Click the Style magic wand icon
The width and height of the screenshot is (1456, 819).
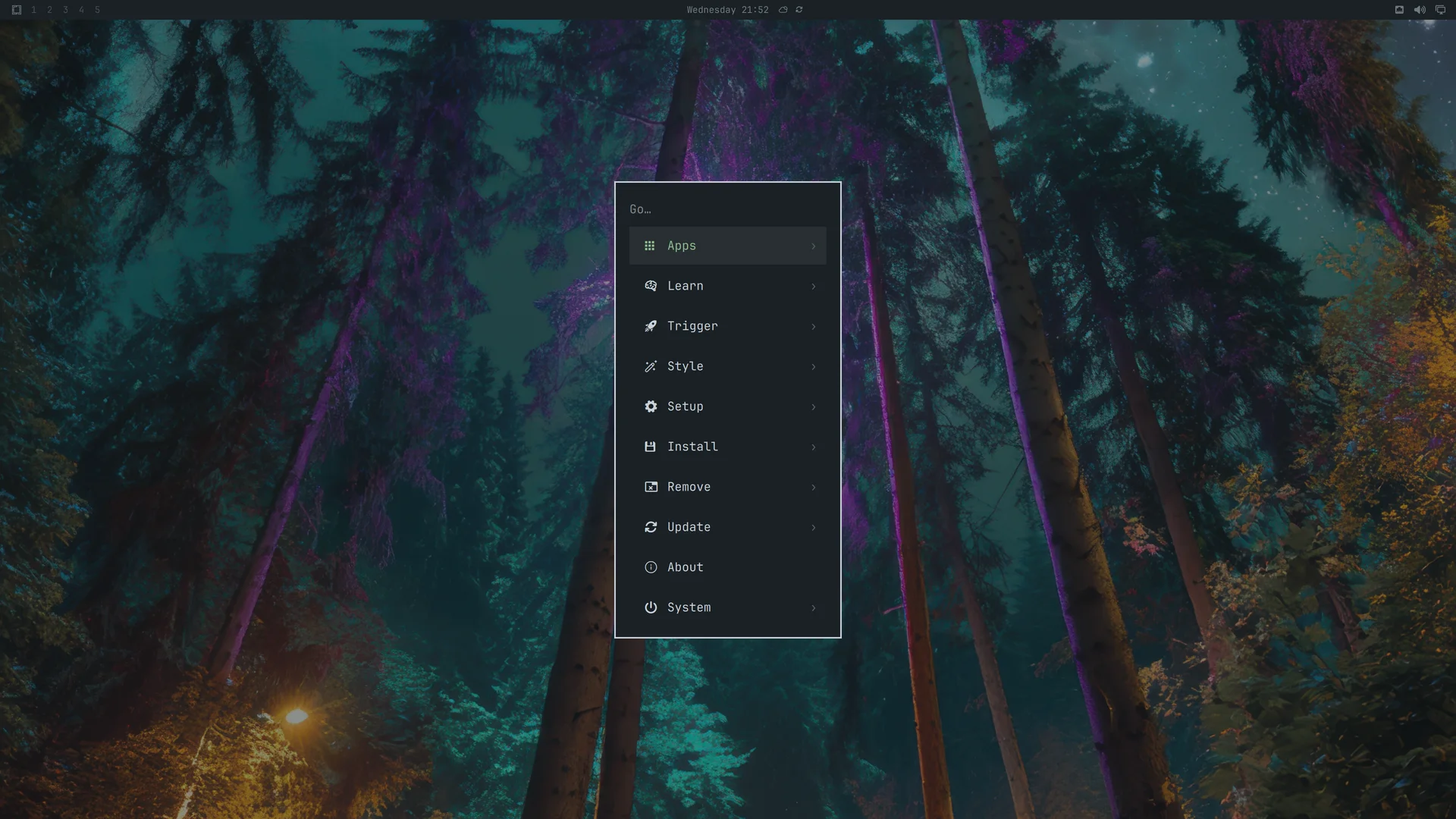(651, 366)
